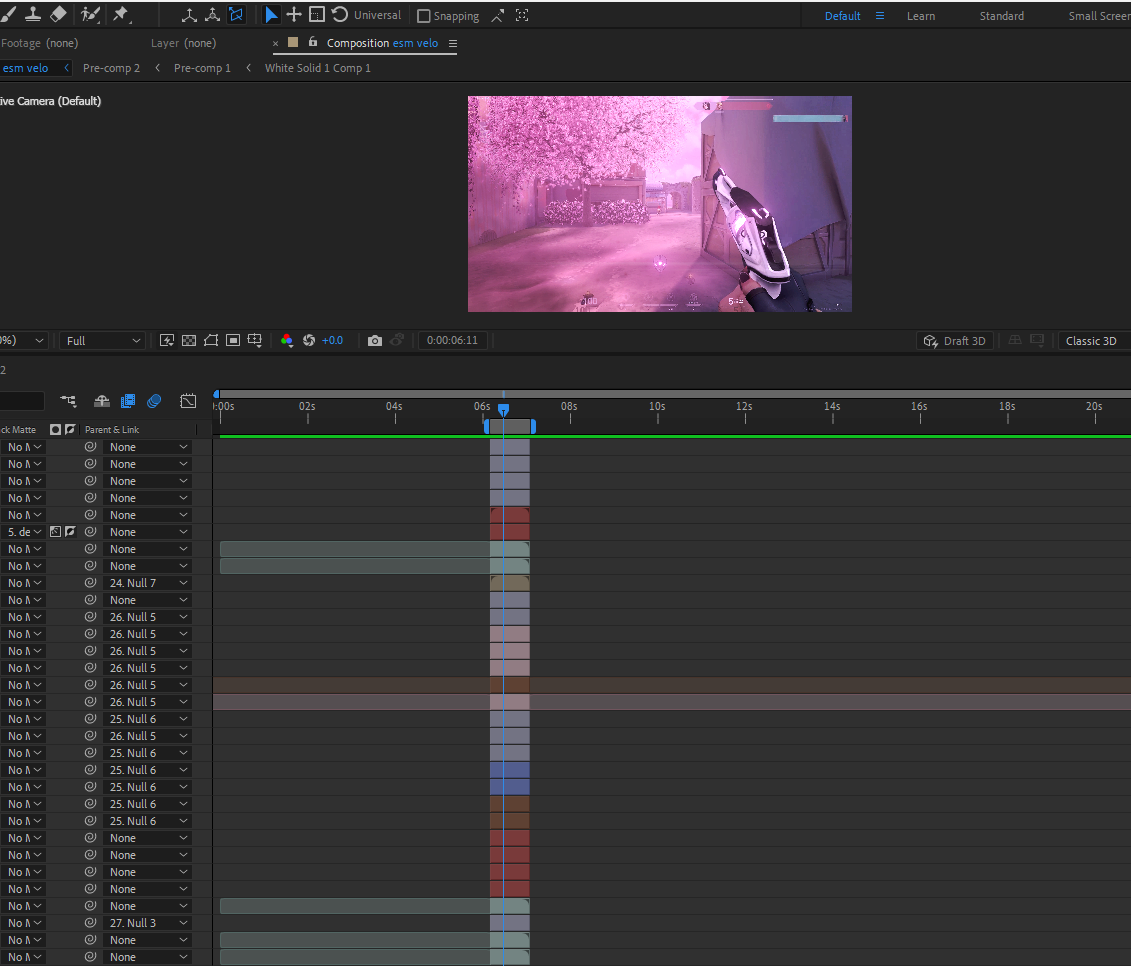The width and height of the screenshot is (1131, 966).
Task: Switch to Local Axis mode
Action: (x=189, y=14)
